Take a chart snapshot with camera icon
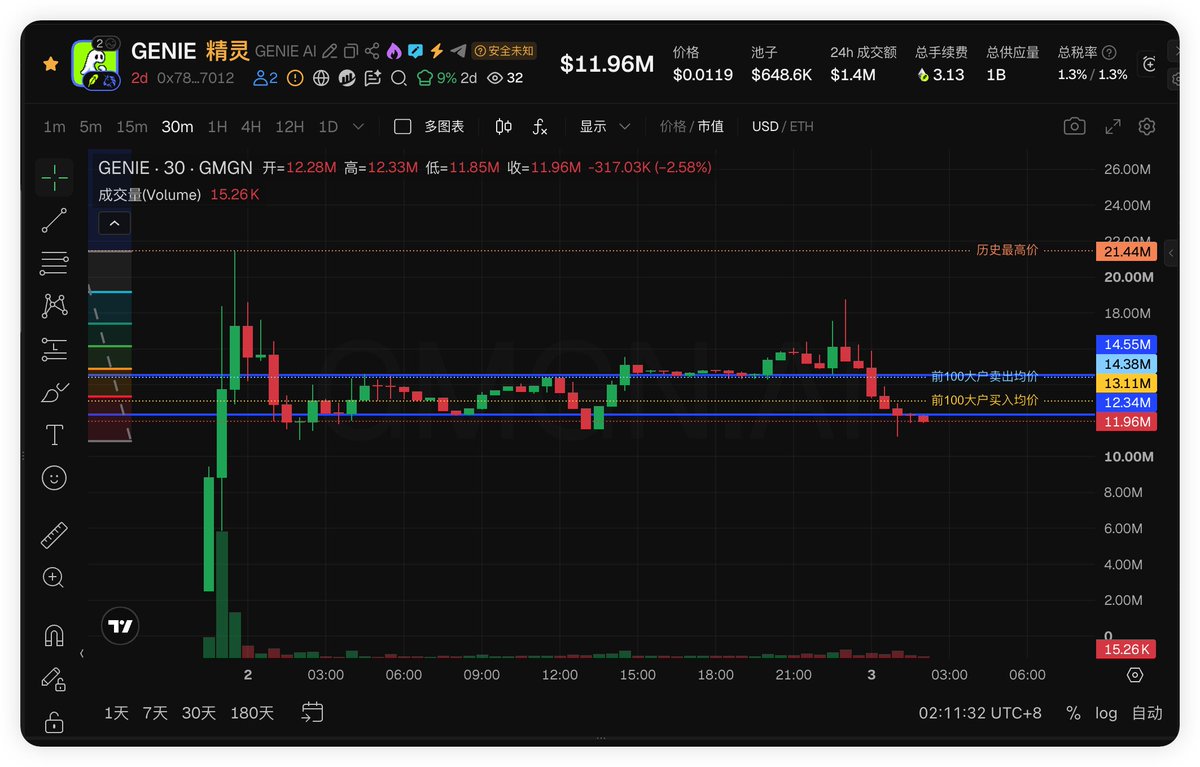Screen dimensions: 1200x767 [x=1074, y=126]
